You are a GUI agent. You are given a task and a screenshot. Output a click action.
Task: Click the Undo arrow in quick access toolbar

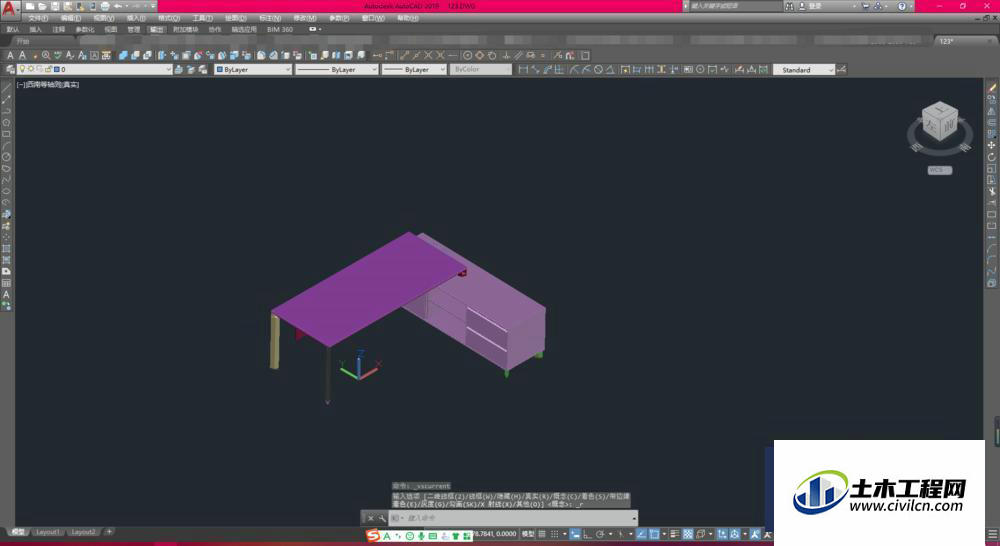[x=117, y=6]
